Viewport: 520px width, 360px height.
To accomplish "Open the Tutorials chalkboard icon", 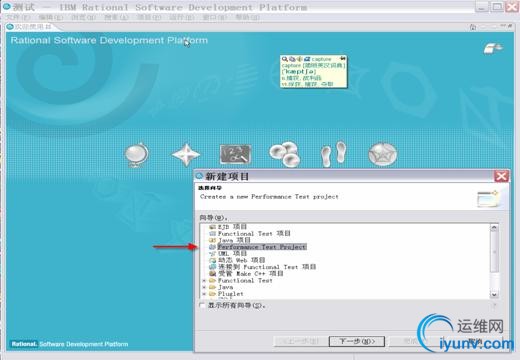I will tap(235, 155).
